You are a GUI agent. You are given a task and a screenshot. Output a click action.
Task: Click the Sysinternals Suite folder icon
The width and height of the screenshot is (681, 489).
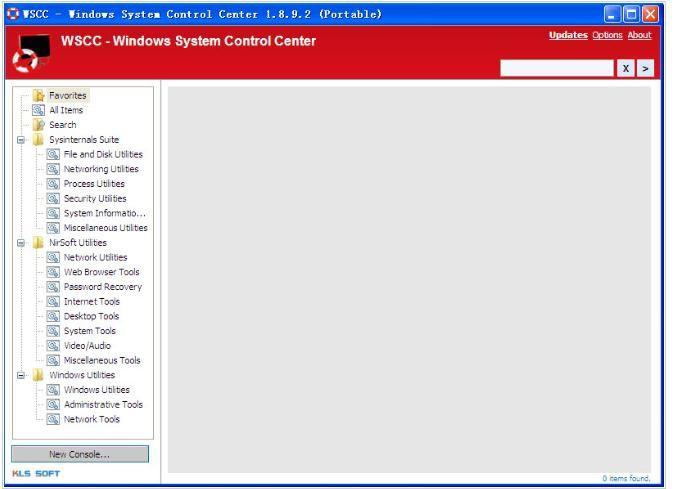39,140
